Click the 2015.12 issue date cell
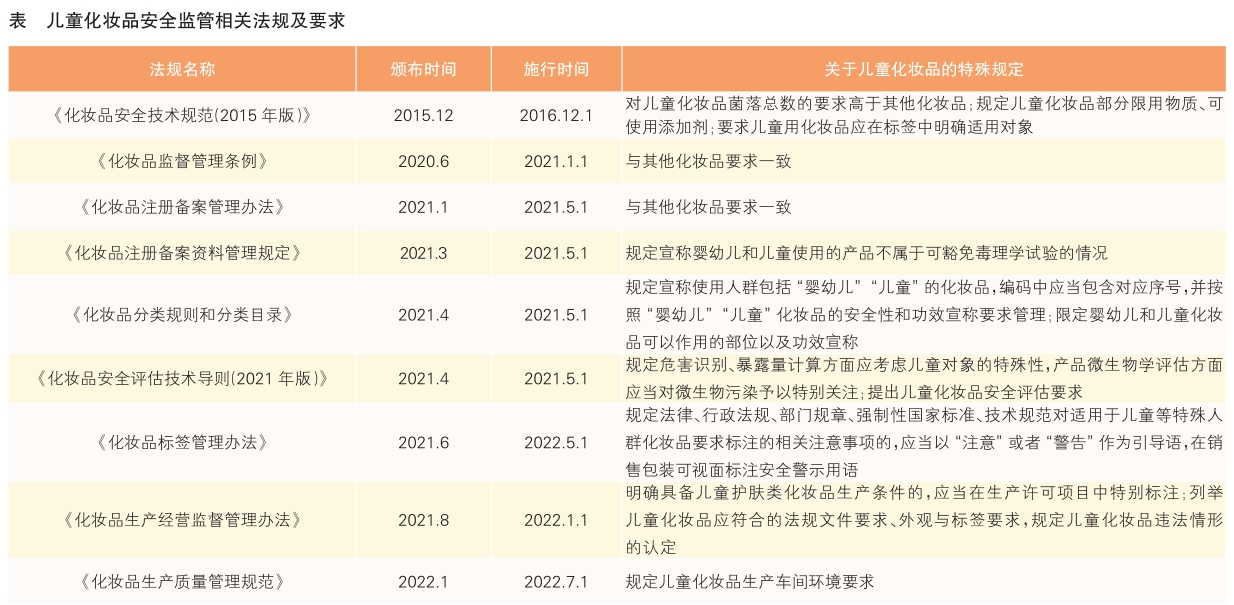This screenshot has height=605, width=1234. tap(423, 115)
